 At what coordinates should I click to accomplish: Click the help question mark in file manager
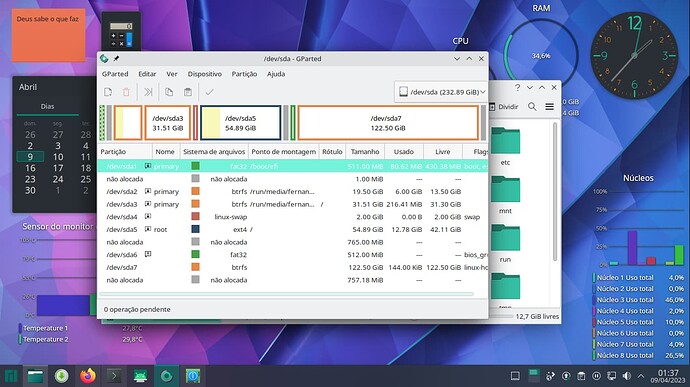518,88
